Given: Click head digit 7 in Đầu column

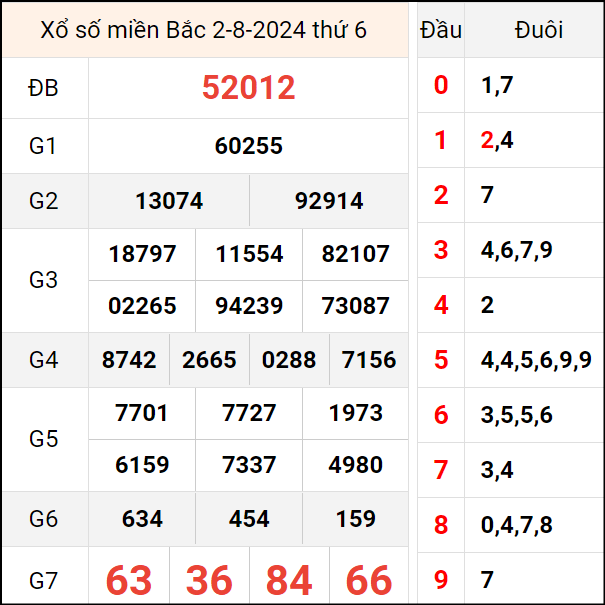Looking at the screenshot, I should coord(441,470).
